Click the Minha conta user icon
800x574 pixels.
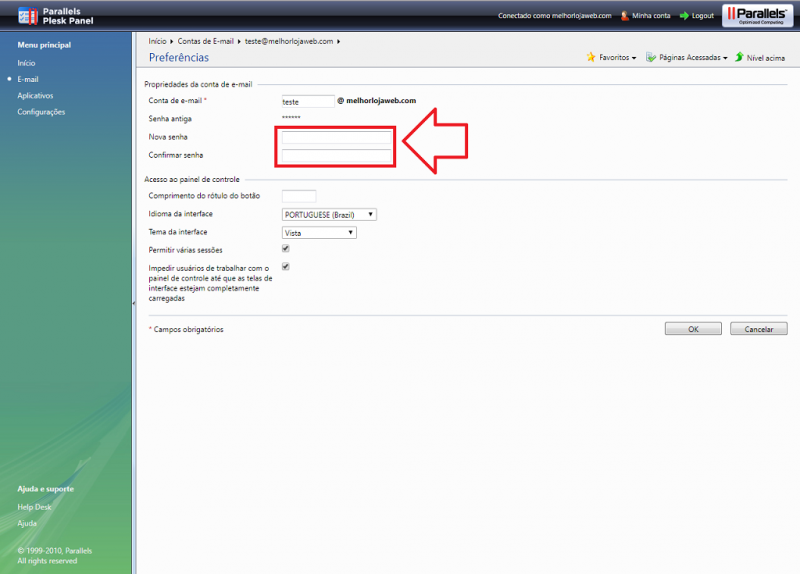click(624, 16)
